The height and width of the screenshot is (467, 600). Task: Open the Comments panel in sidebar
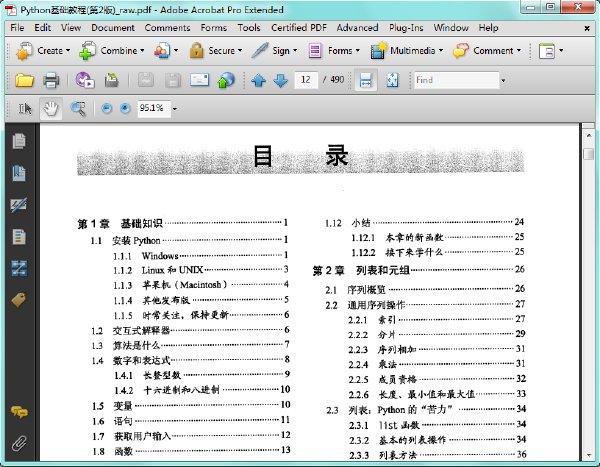[x=19, y=412]
